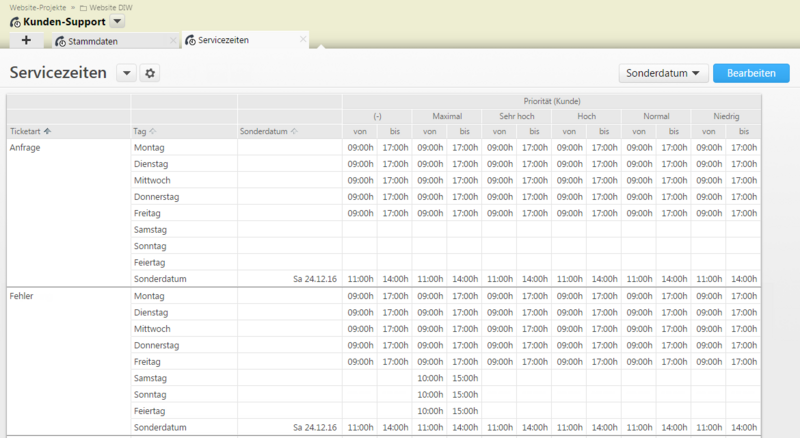Click 10:00h Maximal von for Fehler Samstag

point(430,378)
